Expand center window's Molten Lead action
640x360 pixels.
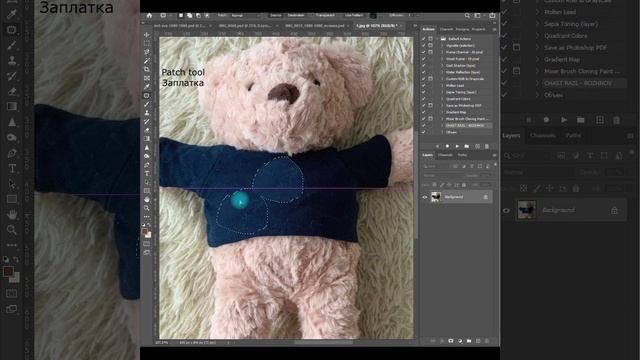pos(442,85)
